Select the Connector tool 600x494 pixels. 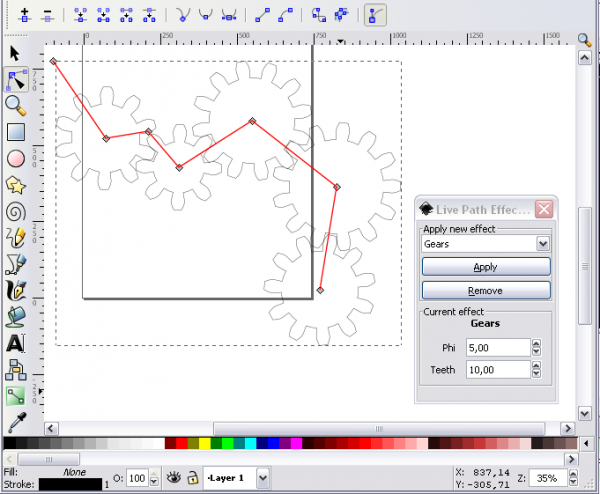pyautogui.click(x=16, y=370)
